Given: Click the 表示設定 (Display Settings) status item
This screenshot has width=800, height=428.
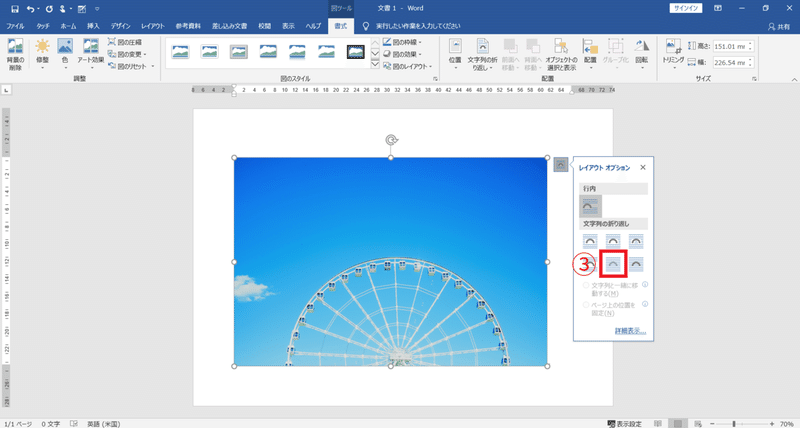Looking at the screenshot, I should point(625,424).
